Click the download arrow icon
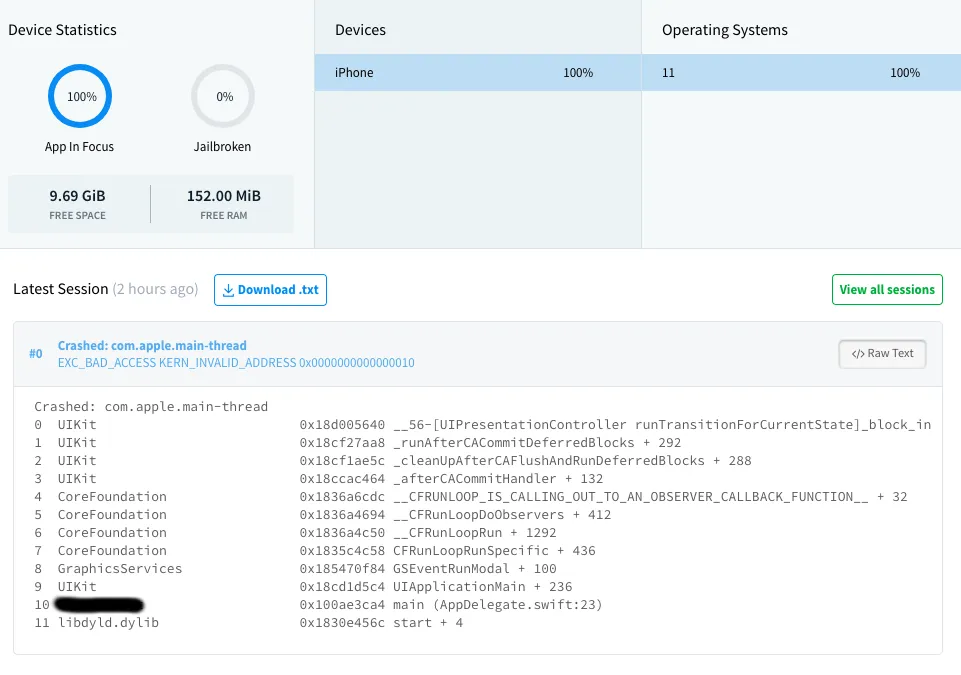 pos(228,290)
